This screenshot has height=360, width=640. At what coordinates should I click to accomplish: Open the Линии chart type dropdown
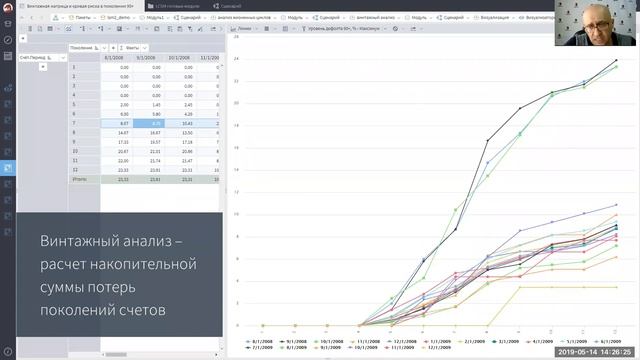256,29
